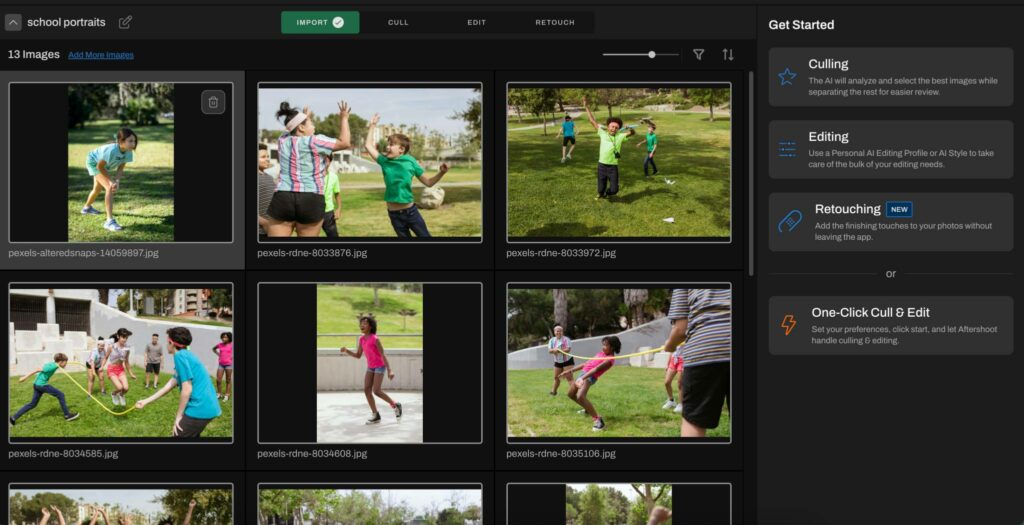Click the Retouching bandage icon

click(790, 222)
